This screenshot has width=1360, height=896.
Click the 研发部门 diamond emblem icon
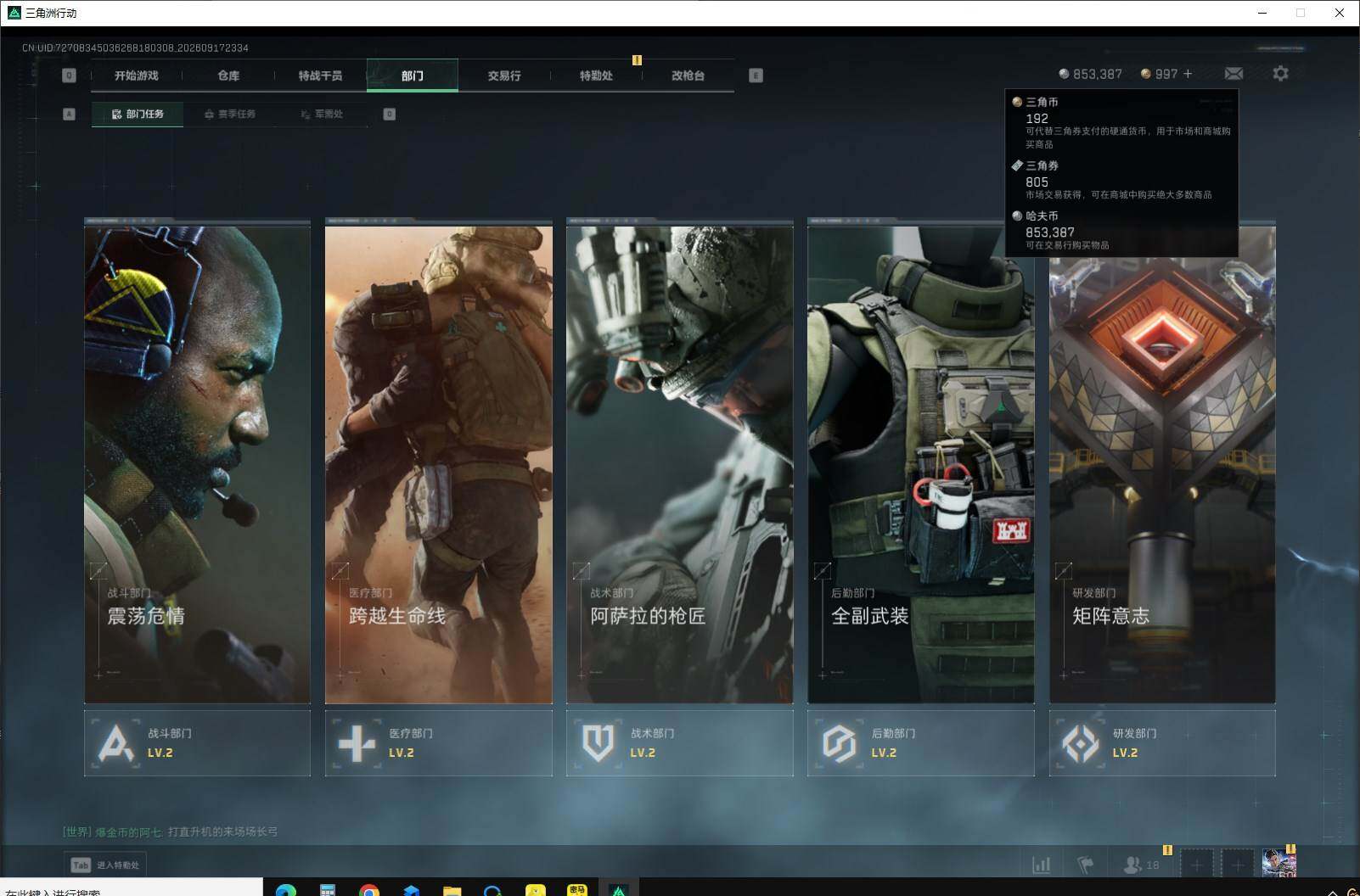coord(1081,744)
